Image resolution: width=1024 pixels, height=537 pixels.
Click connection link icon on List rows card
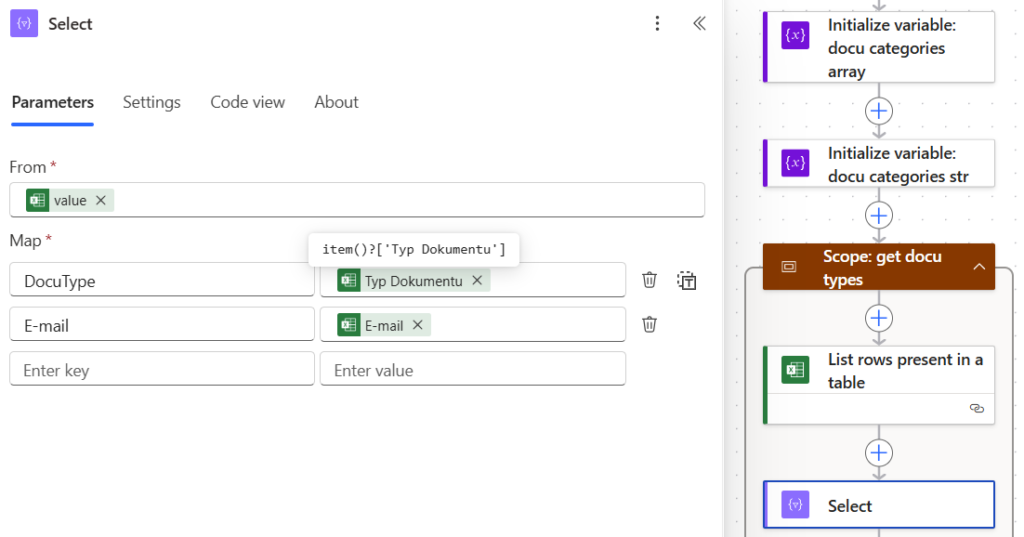(977, 408)
